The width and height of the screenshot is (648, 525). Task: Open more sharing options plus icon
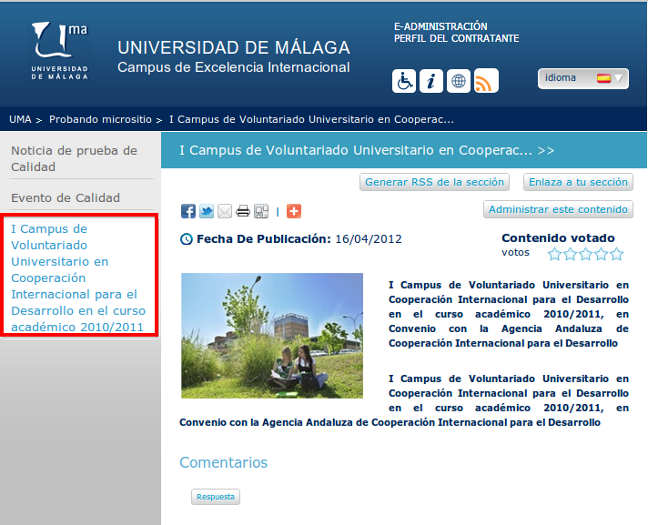tap(294, 211)
